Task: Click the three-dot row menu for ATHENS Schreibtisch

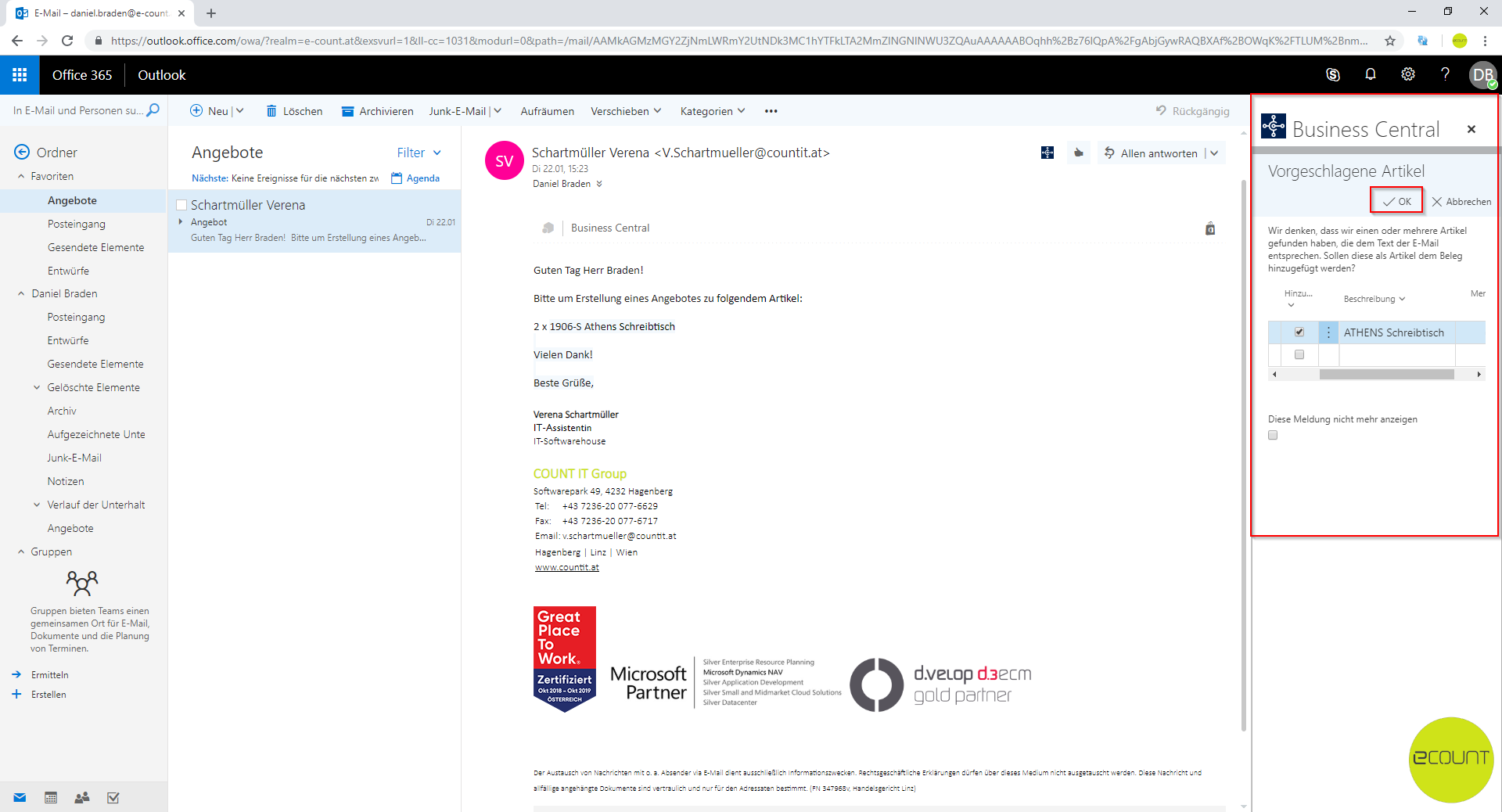Action: pos(1328,332)
